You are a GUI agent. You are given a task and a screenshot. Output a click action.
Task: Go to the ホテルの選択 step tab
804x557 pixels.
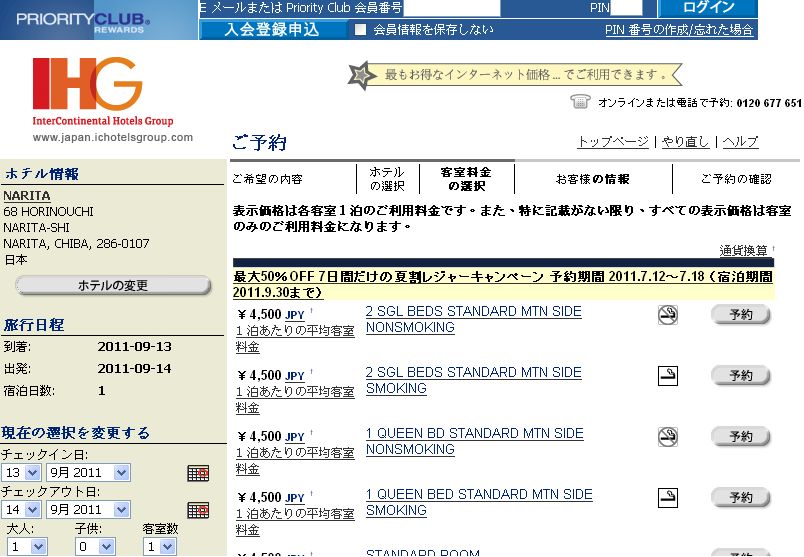(387, 179)
